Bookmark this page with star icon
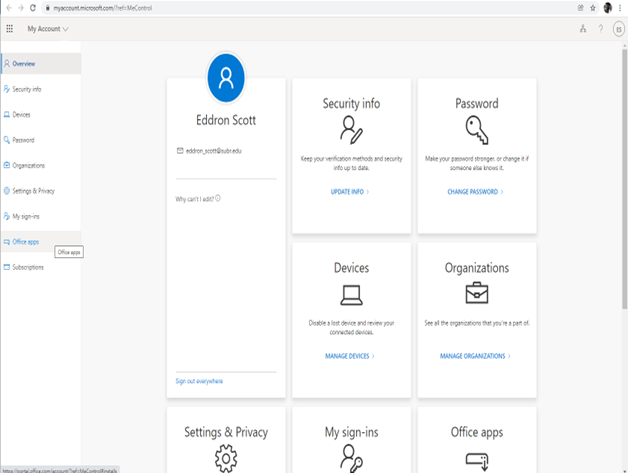 [x=593, y=8]
